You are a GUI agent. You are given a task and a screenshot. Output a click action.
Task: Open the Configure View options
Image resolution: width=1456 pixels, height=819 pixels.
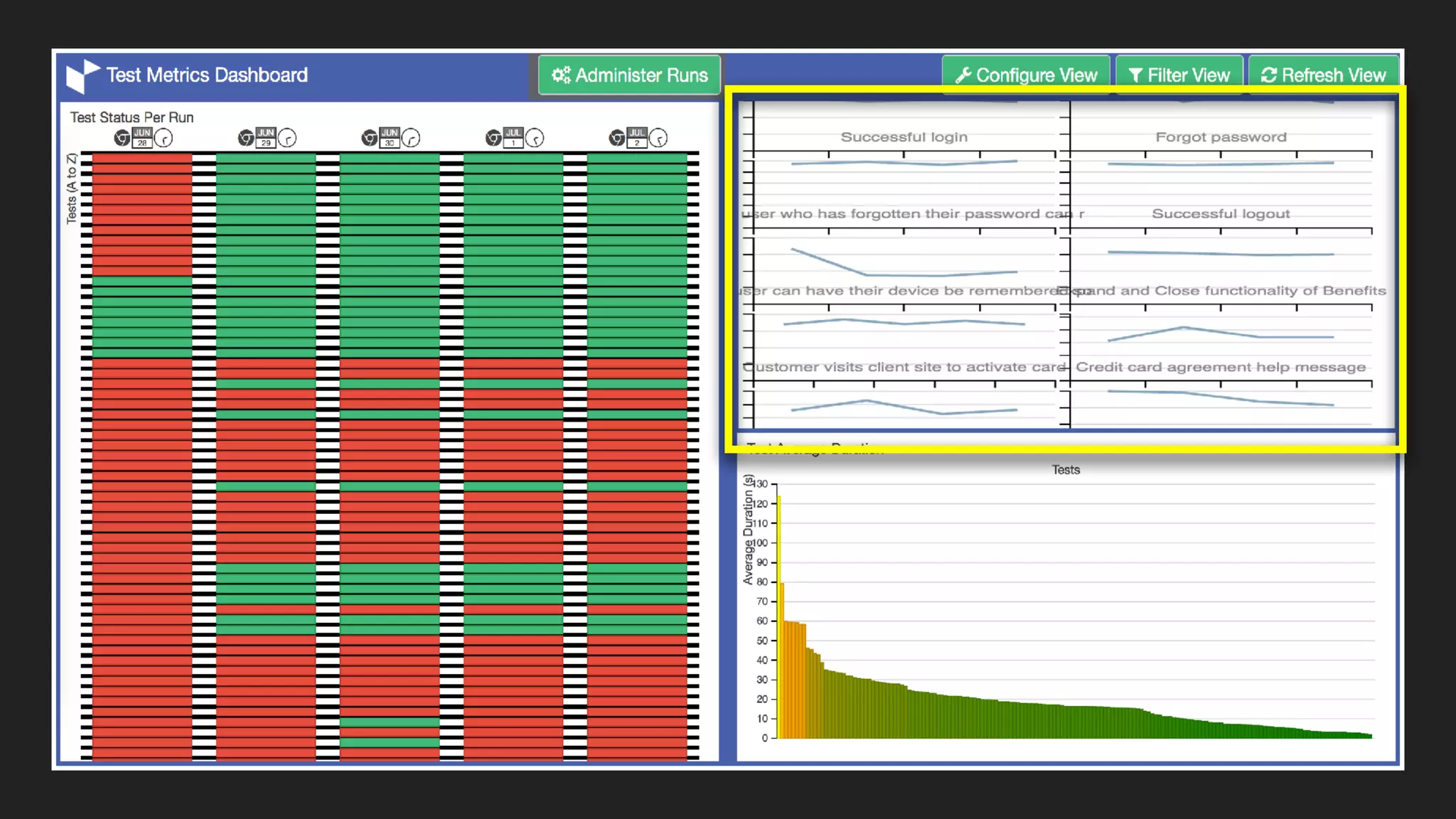(x=1026, y=75)
